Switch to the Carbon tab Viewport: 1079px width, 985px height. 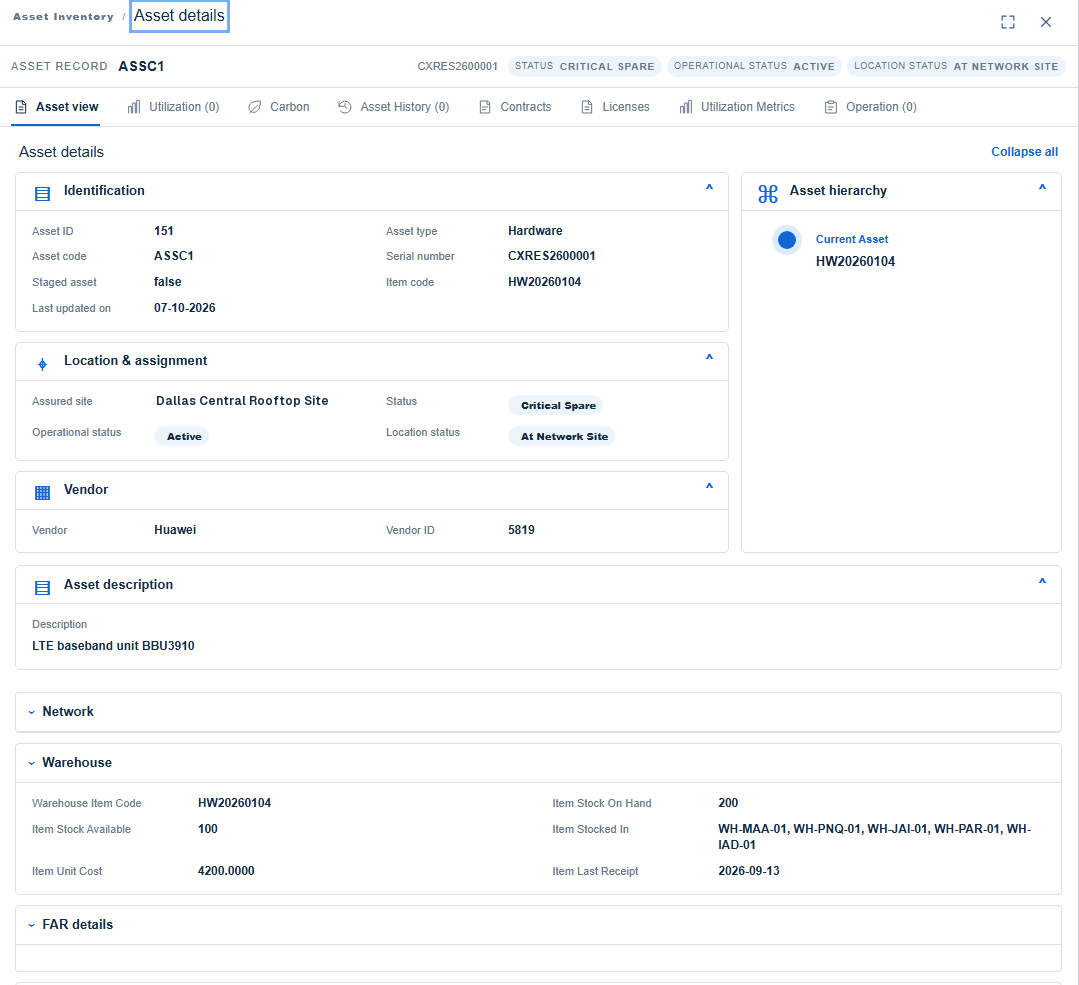(x=279, y=107)
